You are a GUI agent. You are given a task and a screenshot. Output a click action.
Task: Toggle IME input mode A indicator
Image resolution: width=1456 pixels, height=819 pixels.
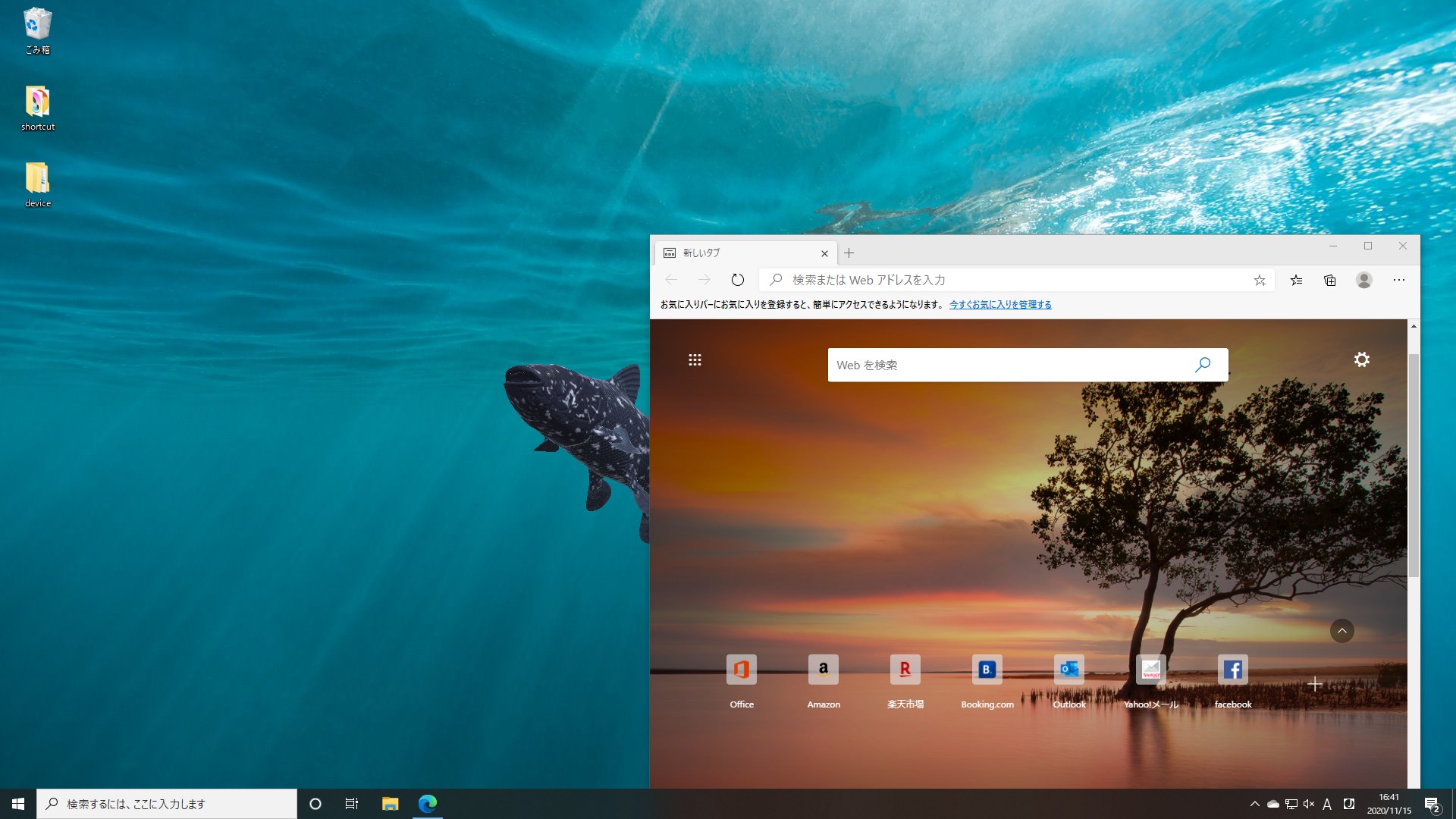coord(1327,804)
